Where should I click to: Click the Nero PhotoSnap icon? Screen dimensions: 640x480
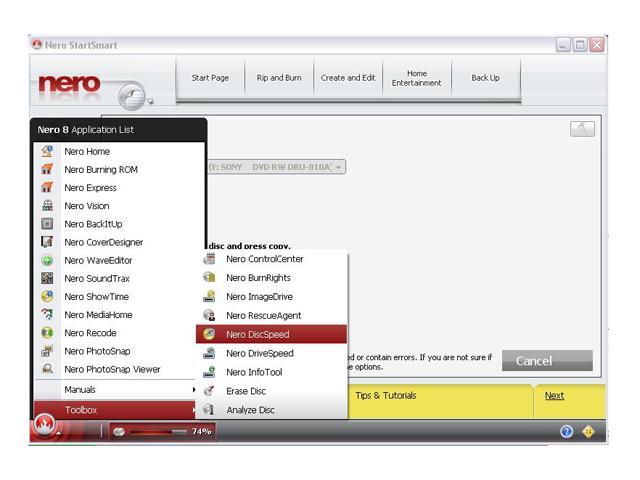click(x=47, y=351)
